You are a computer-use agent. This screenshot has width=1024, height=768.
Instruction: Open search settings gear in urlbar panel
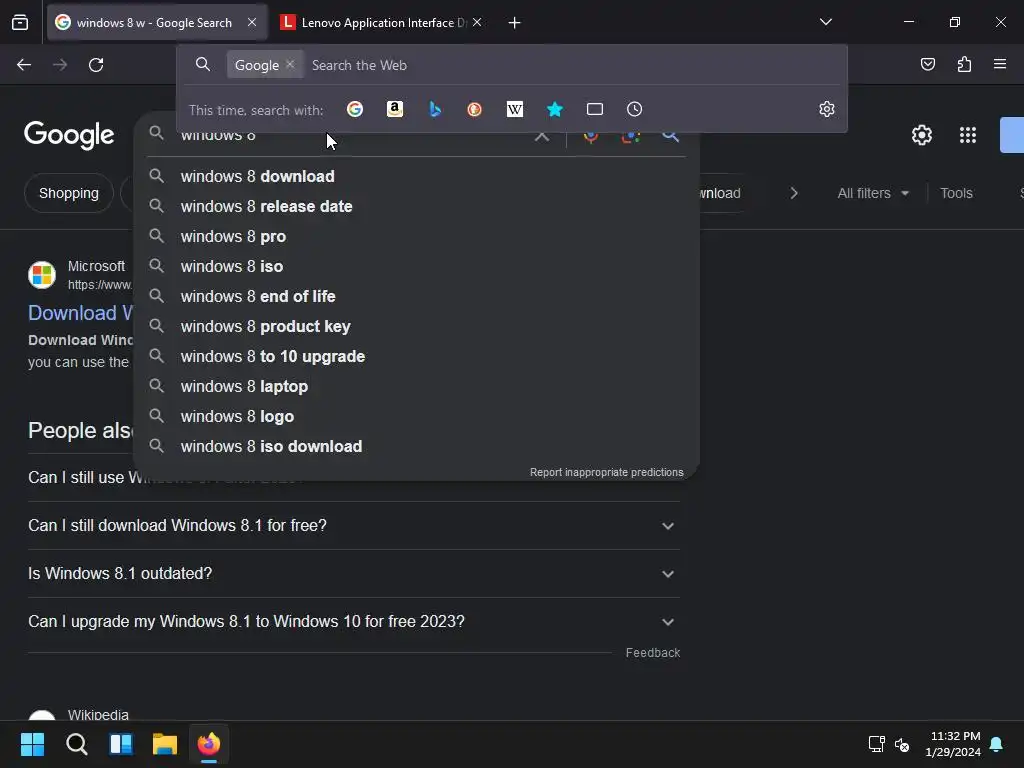click(827, 109)
